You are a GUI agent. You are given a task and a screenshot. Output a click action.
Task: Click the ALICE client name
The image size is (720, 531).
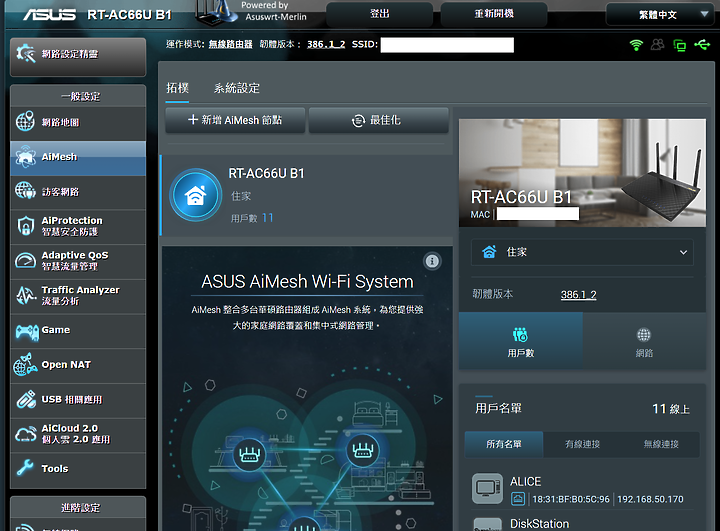coord(525,481)
